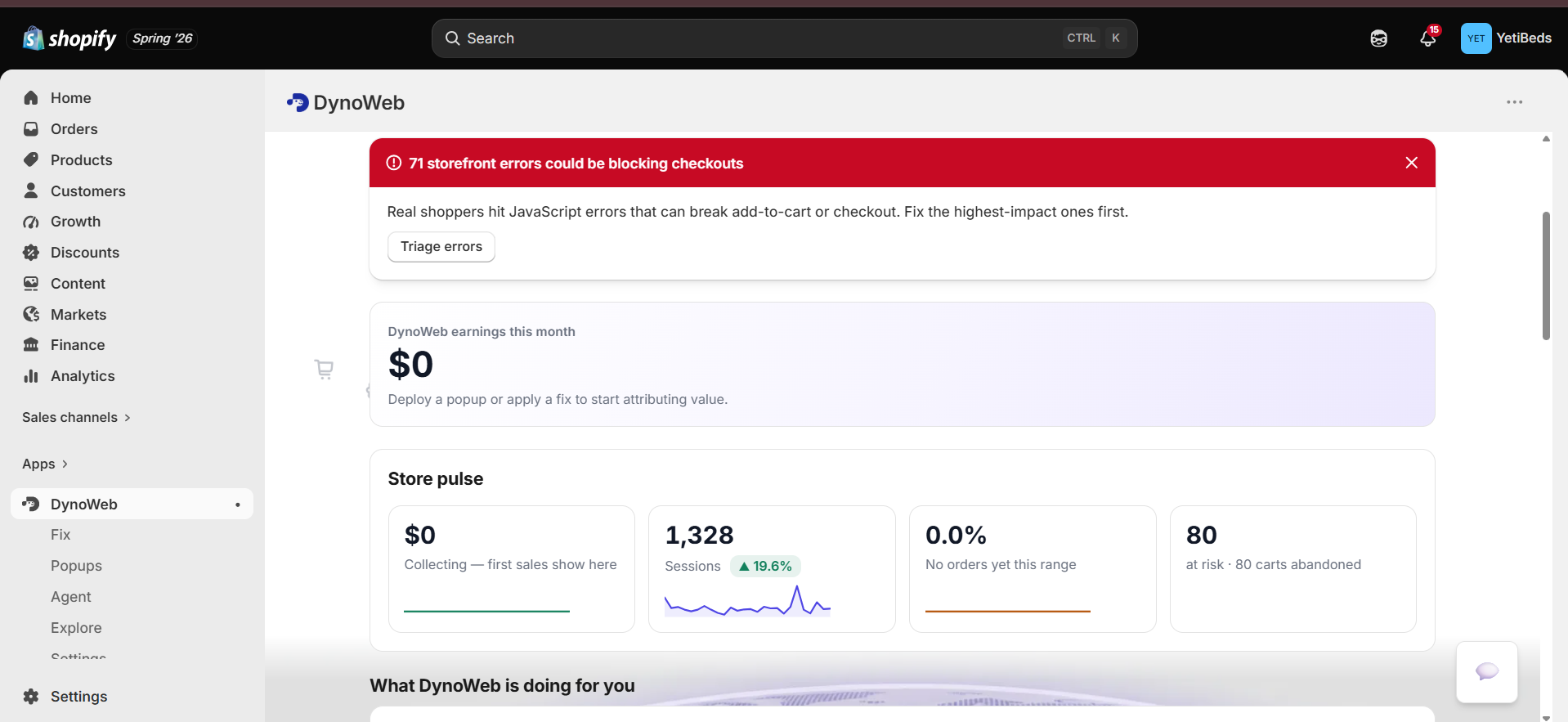Open the three-dot more actions menu
This screenshot has height=722, width=1568.
point(1514,102)
